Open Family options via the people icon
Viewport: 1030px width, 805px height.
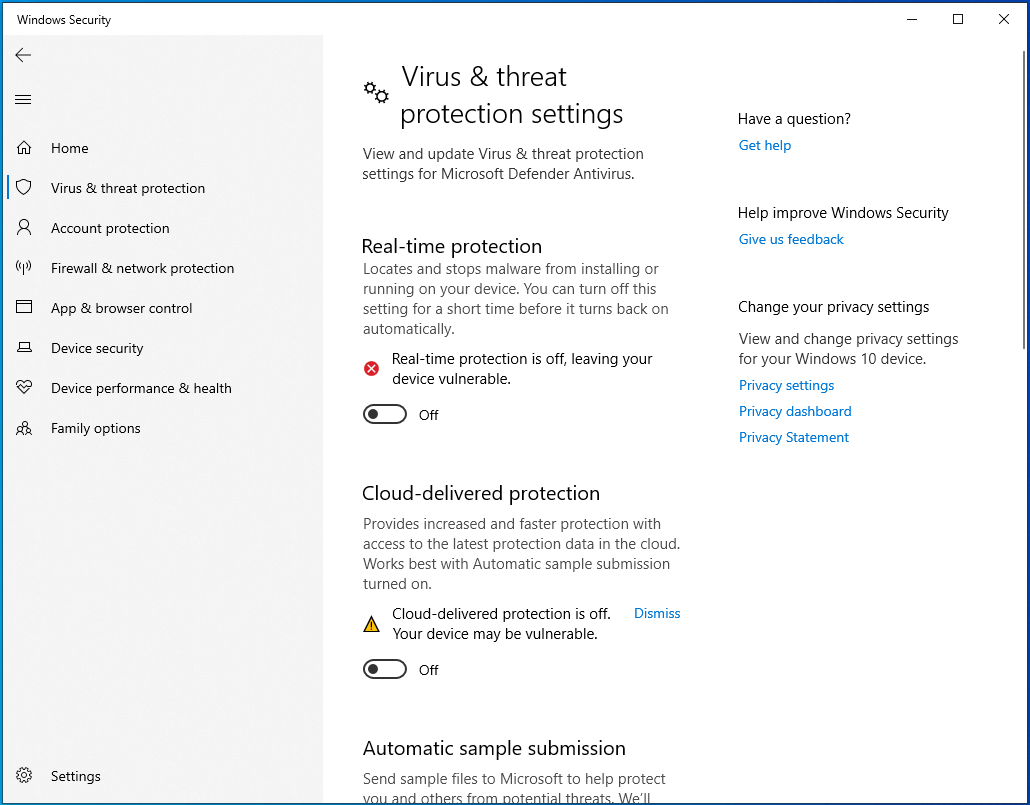click(23, 428)
